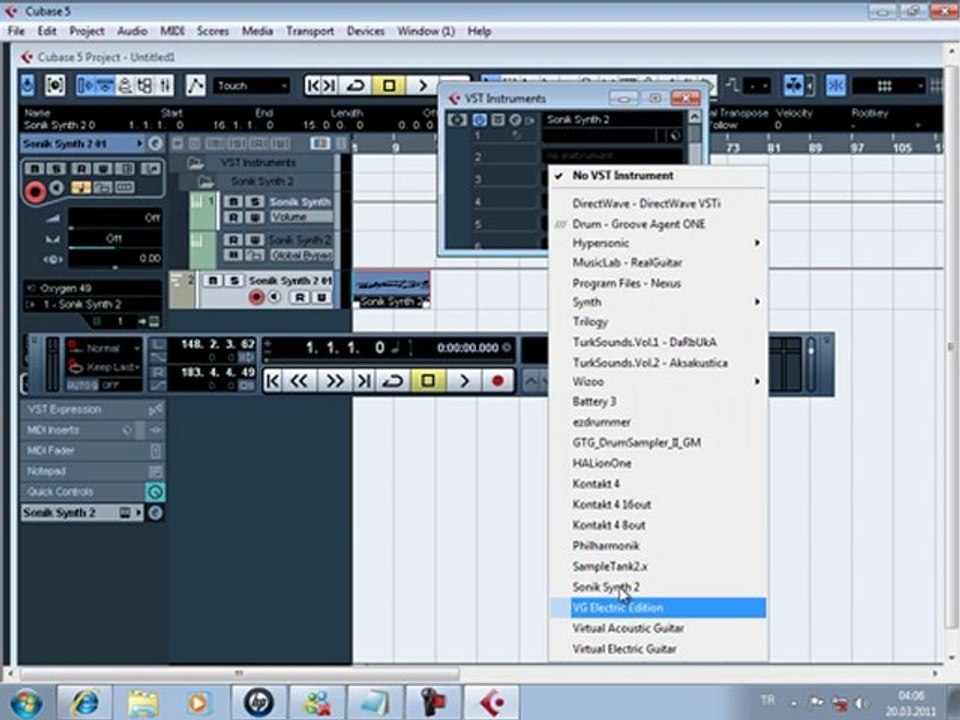Click the Open Mixer toolbar icon
The width and height of the screenshot is (960, 720).
click(165, 85)
